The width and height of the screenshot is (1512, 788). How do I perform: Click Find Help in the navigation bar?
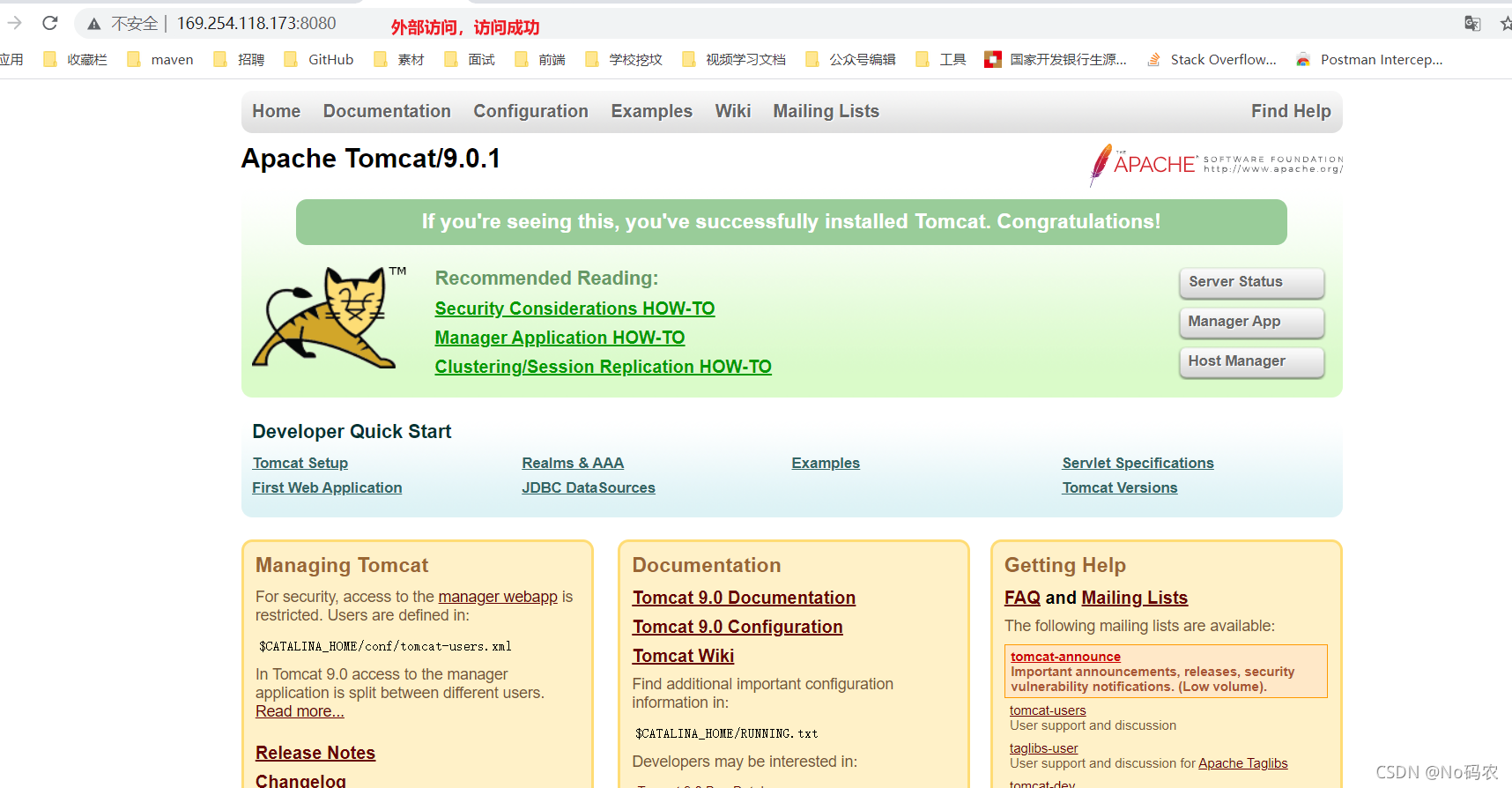(1291, 111)
